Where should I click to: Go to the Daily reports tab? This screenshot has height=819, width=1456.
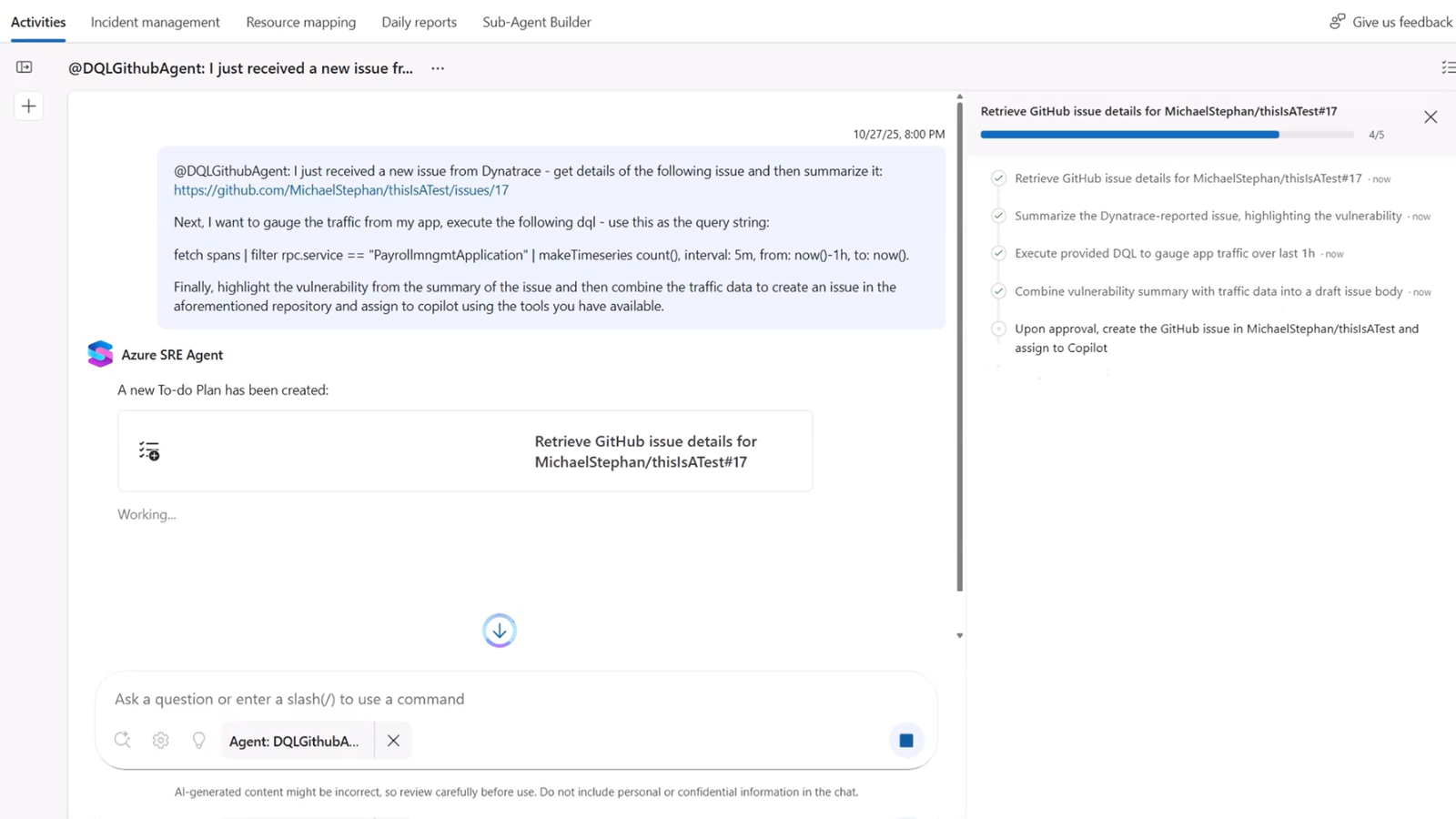point(419,22)
